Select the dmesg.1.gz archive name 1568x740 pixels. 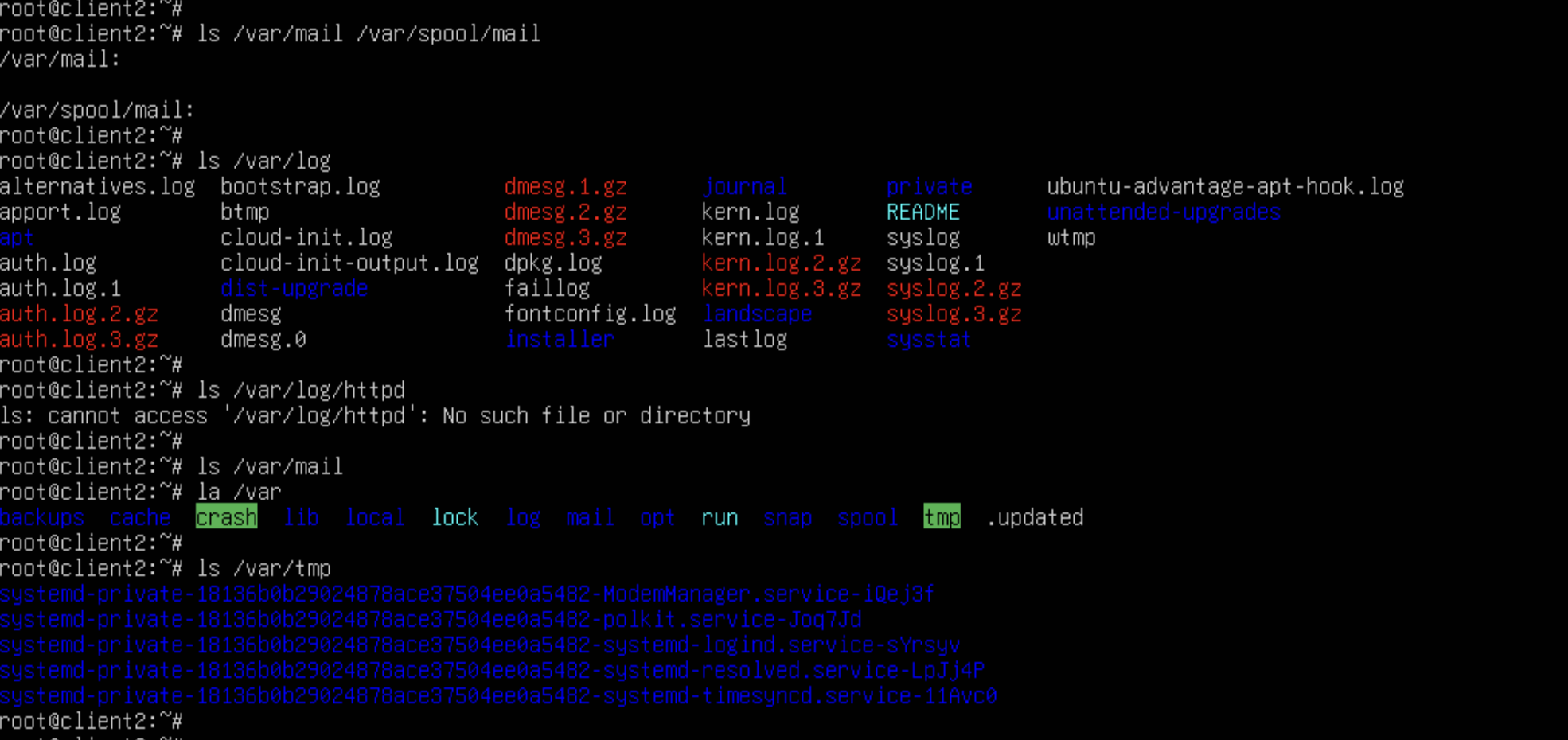pos(566,186)
